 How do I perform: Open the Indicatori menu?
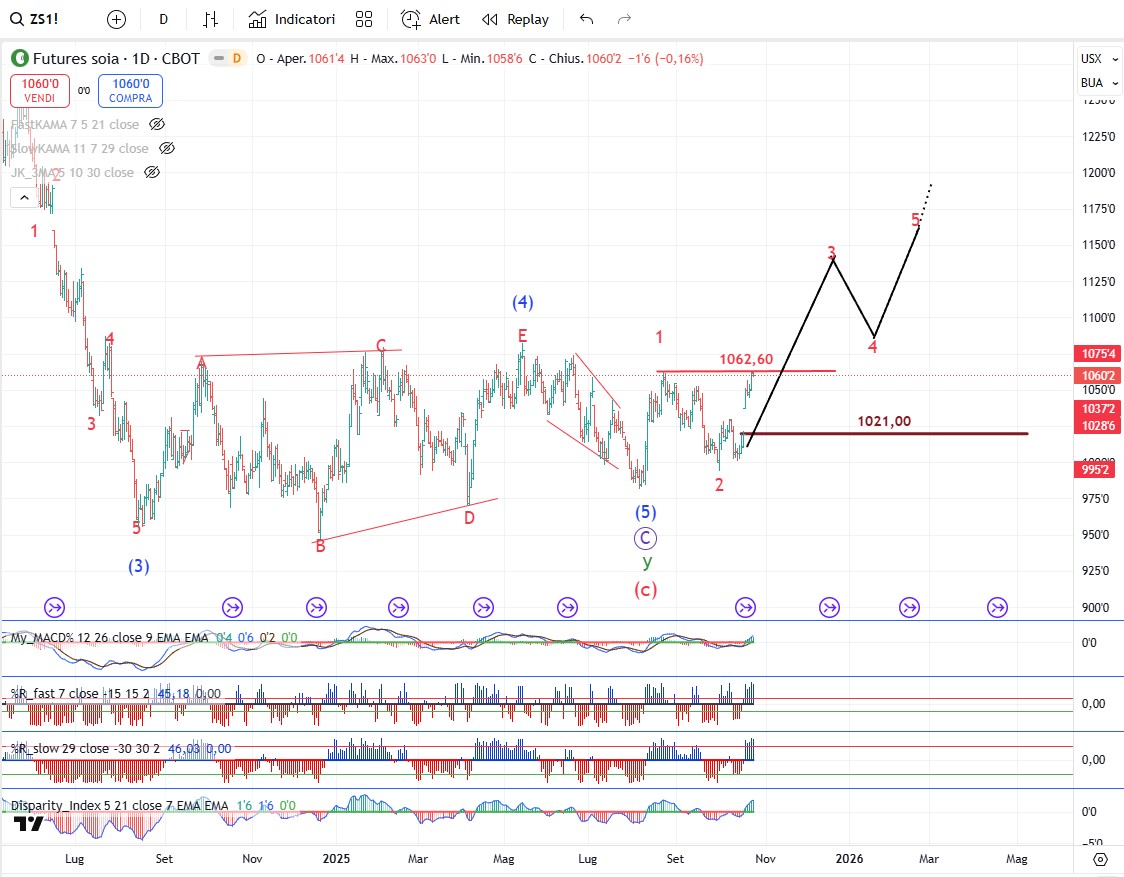coord(292,19)
